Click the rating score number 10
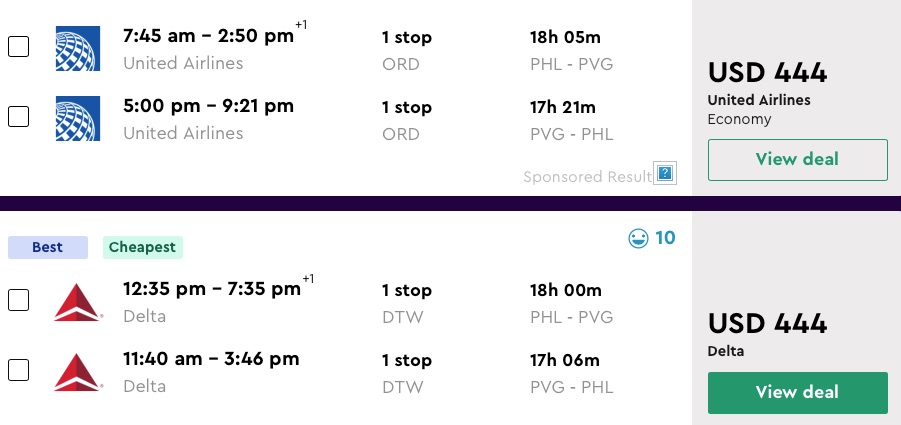 665,238
